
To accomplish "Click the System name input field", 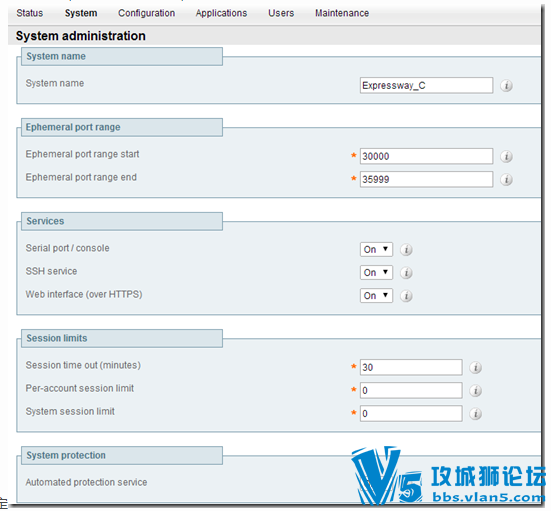I will click(426, 85).
